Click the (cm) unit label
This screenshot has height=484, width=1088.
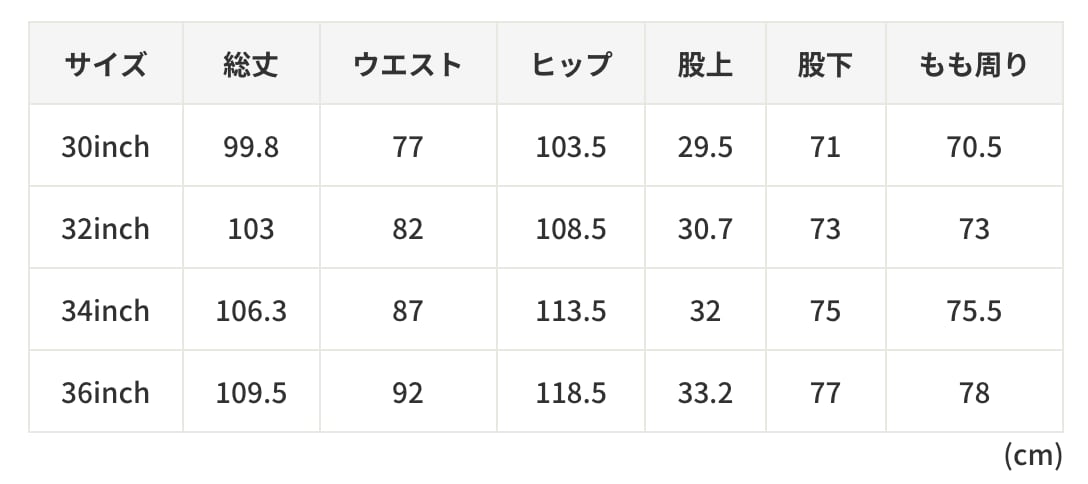click(x=1032, y=456)
